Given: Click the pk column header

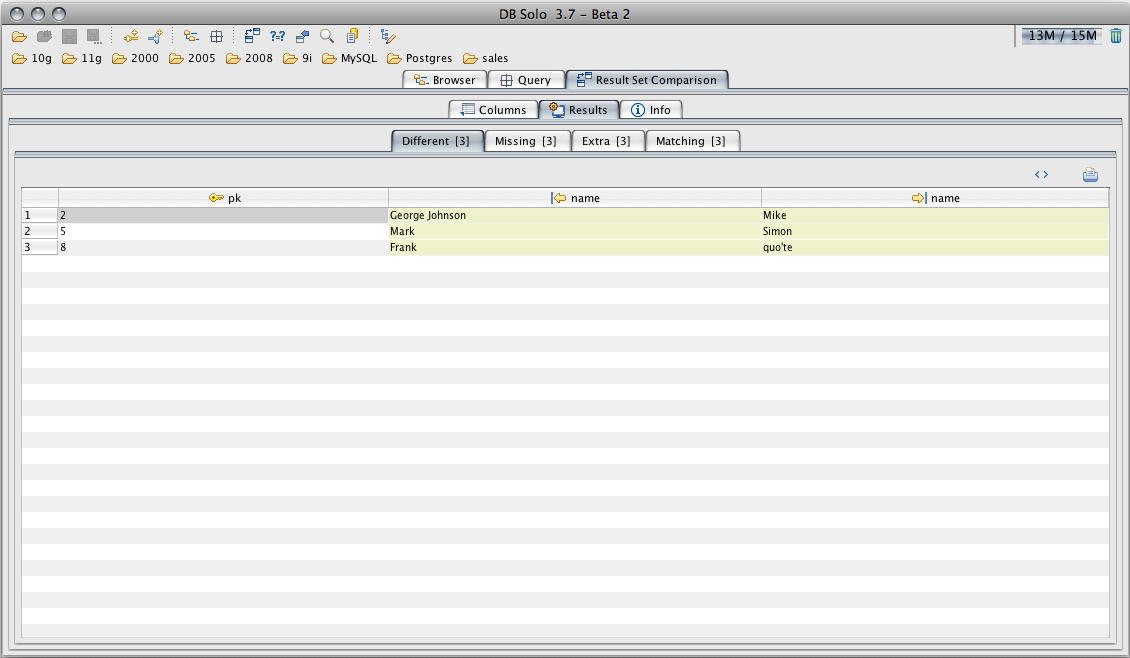Looking at the screenshot, I should point(223,197).
